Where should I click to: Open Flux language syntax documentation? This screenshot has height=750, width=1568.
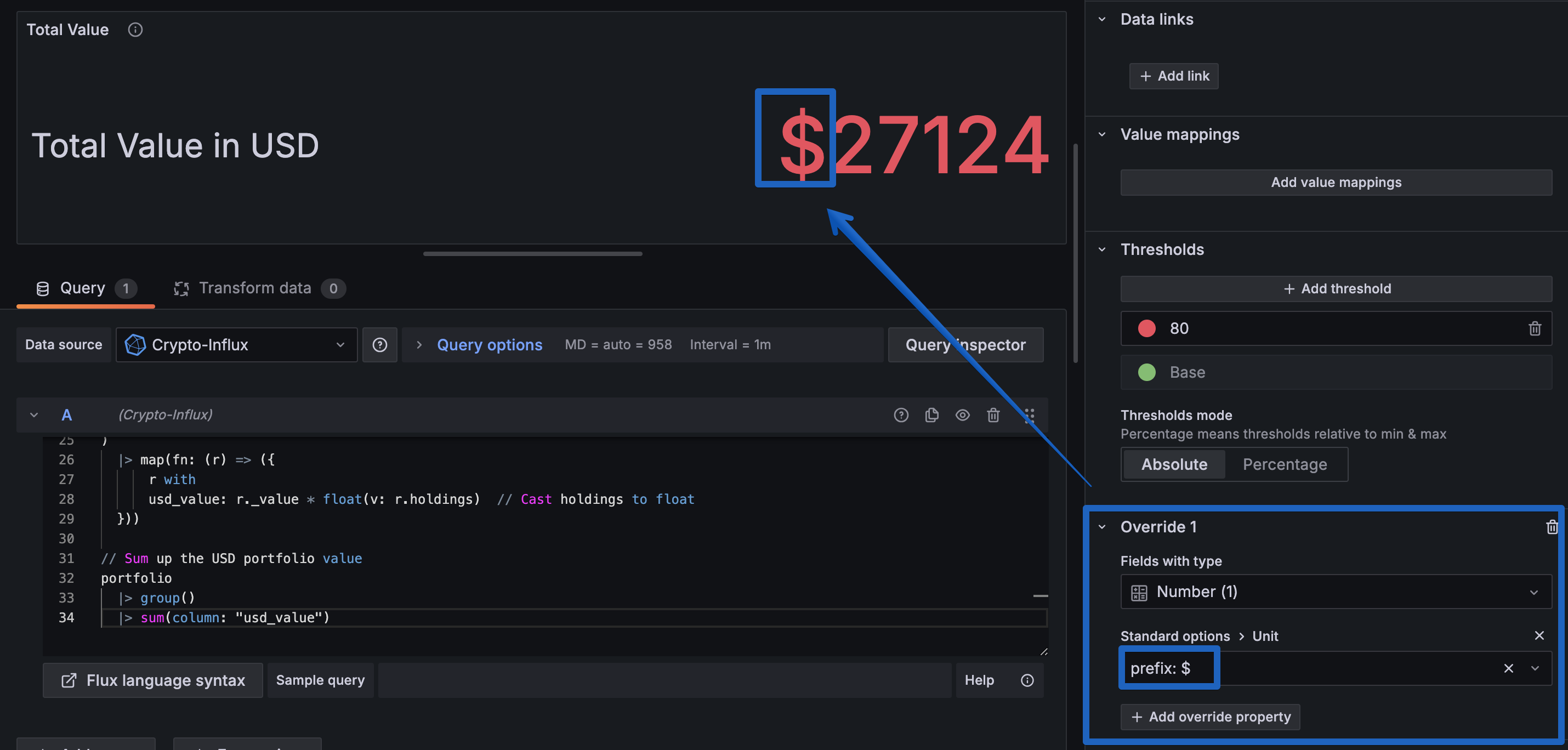152,680
